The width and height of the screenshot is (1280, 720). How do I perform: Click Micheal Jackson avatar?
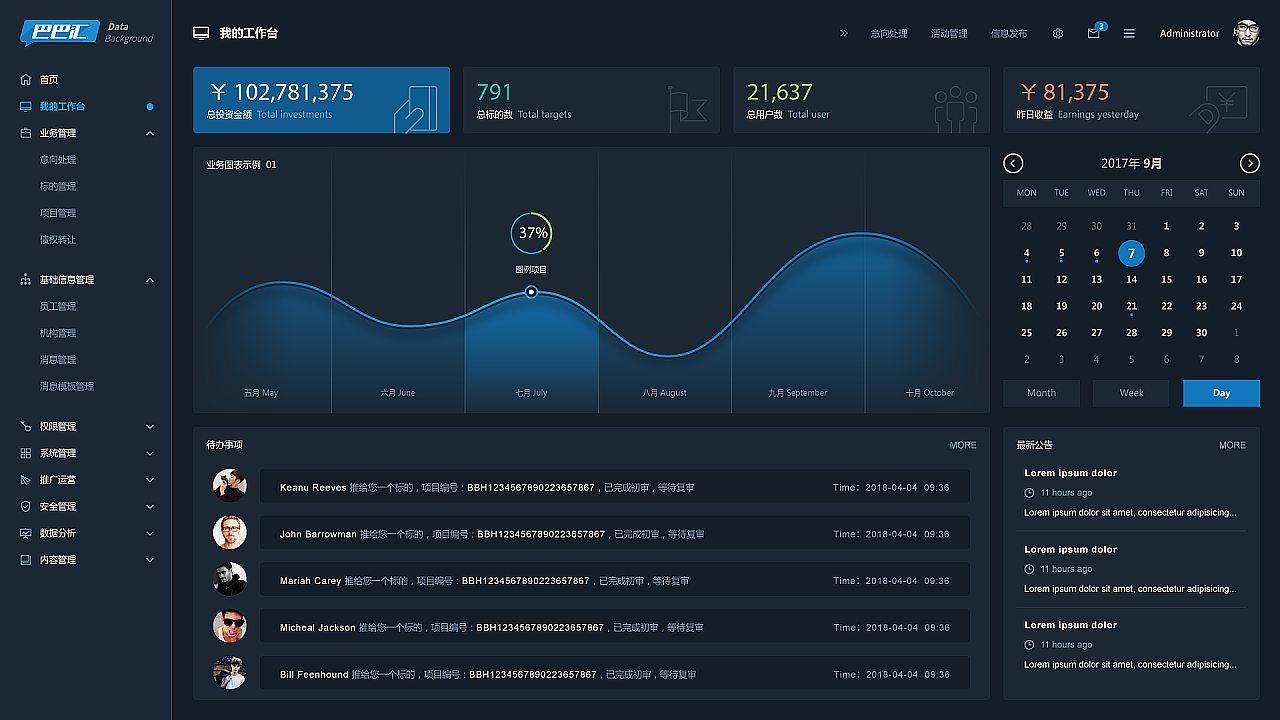[x=229, y=626]
